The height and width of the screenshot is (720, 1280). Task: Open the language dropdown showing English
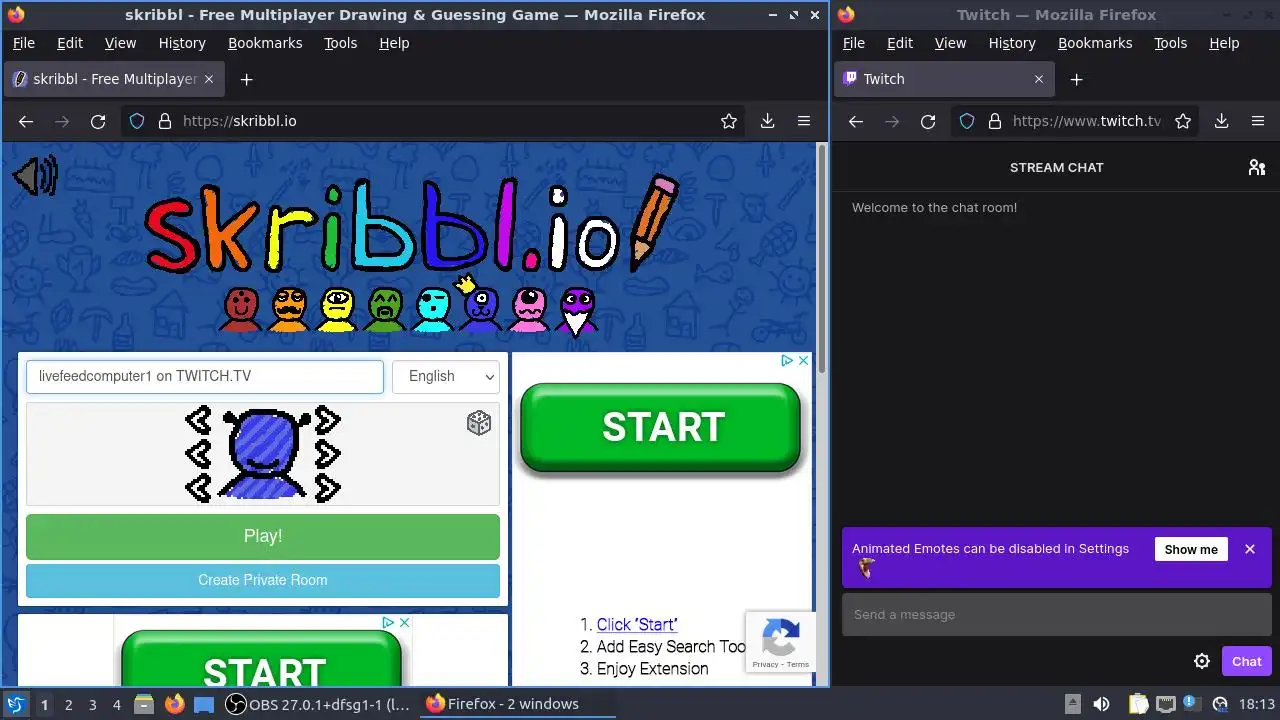click(446, 376)
